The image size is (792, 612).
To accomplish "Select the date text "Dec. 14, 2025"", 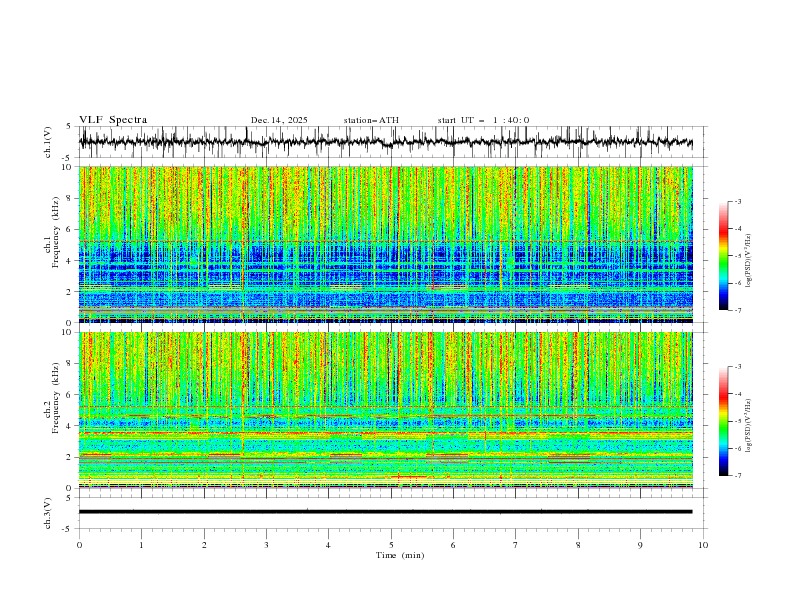I will click(279, 120).
